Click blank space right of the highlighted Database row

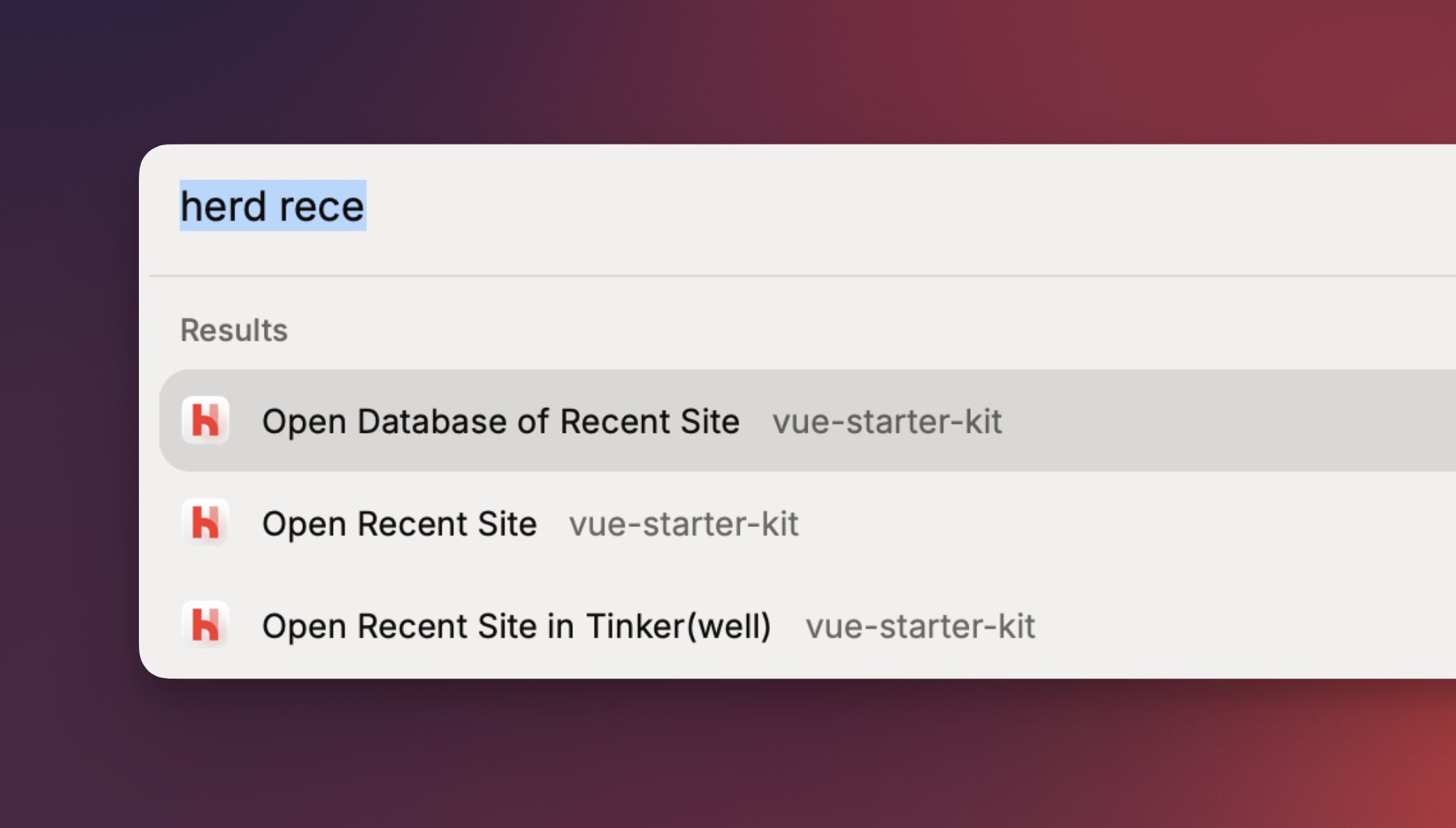(1242, 421)
